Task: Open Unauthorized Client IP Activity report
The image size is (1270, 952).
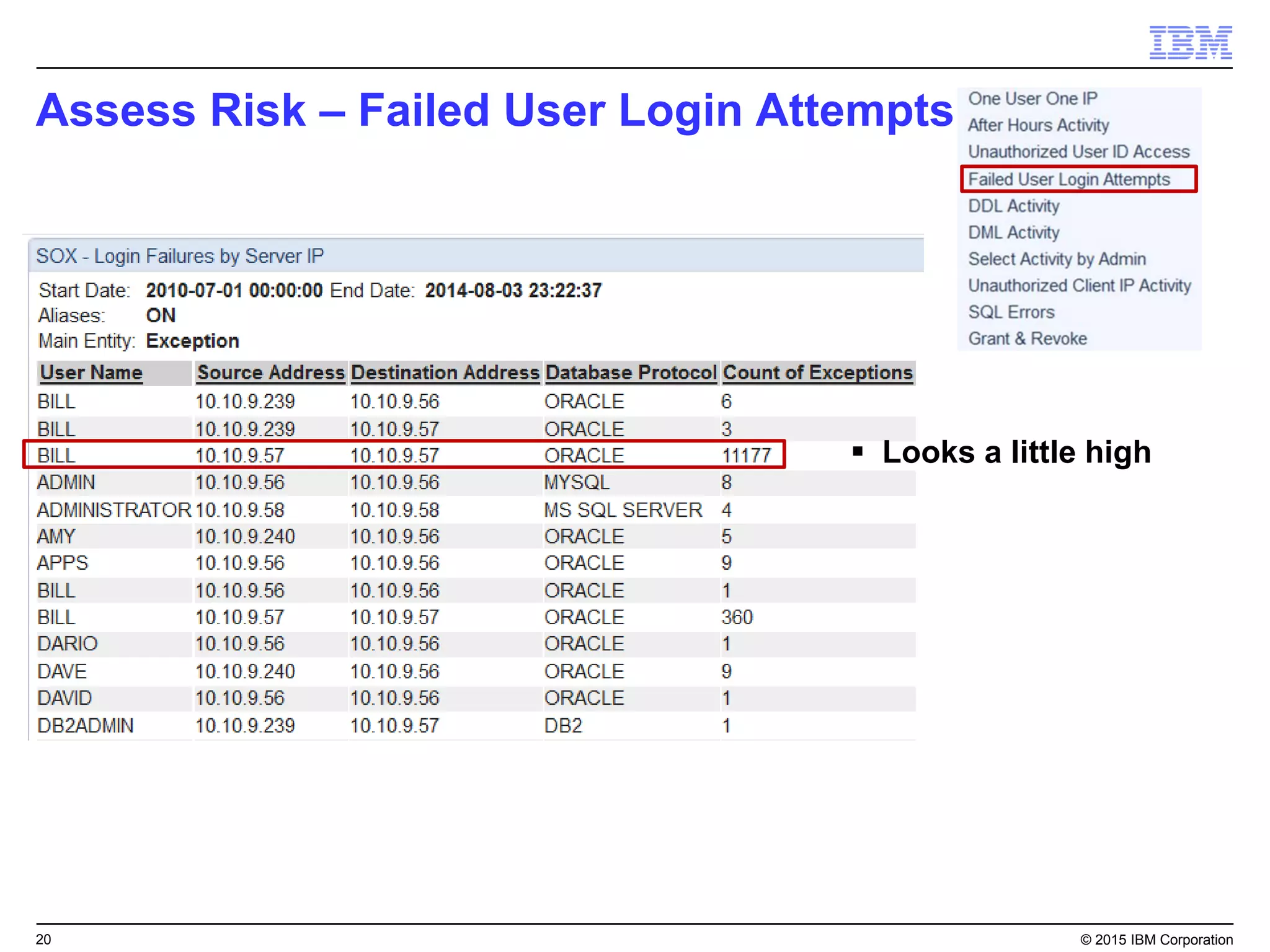Action: [x=1080, y=286]
